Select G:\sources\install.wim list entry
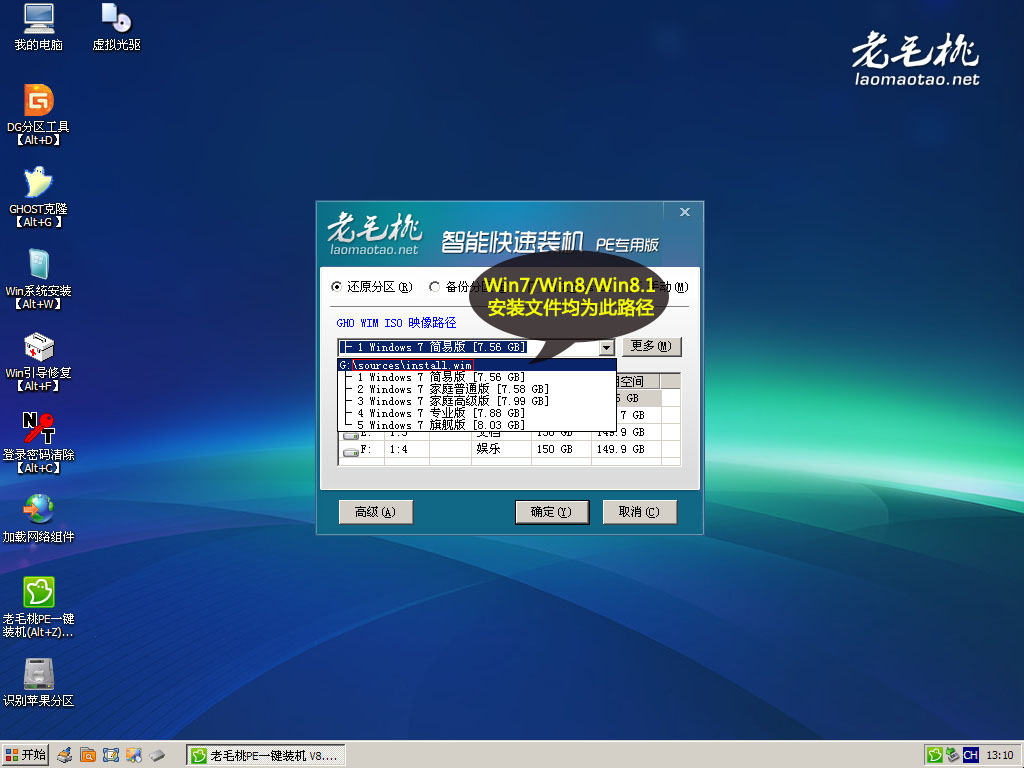 [x=477, y=365]
